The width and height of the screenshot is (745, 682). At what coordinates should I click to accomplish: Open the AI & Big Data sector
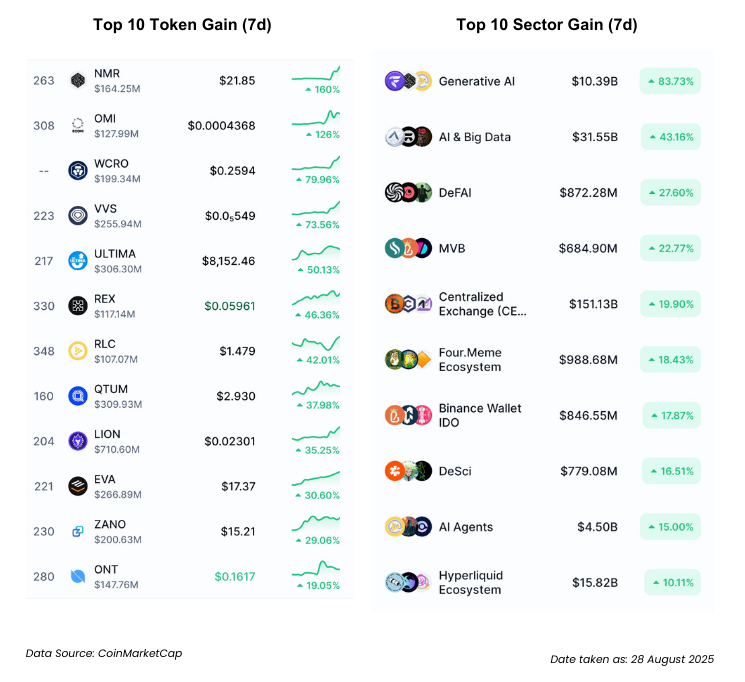coord(475,137)
